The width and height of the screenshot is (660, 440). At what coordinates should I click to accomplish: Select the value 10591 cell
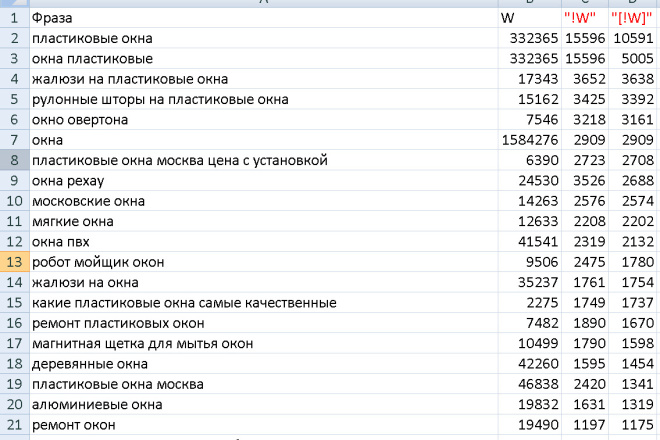634,38
